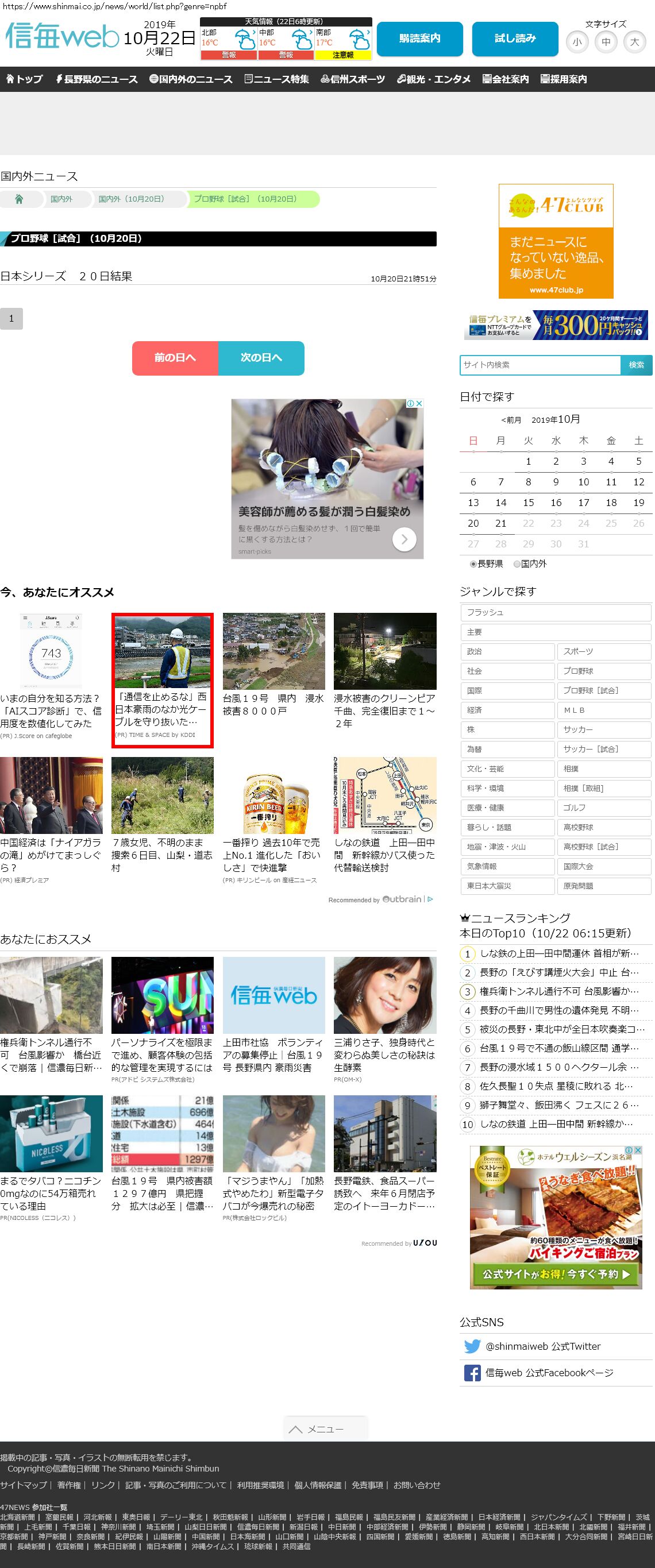Click the 信毎web logo in the header
Image resolution: width=655 pixels, height=1568 pixels.
[x=61, y=37]
